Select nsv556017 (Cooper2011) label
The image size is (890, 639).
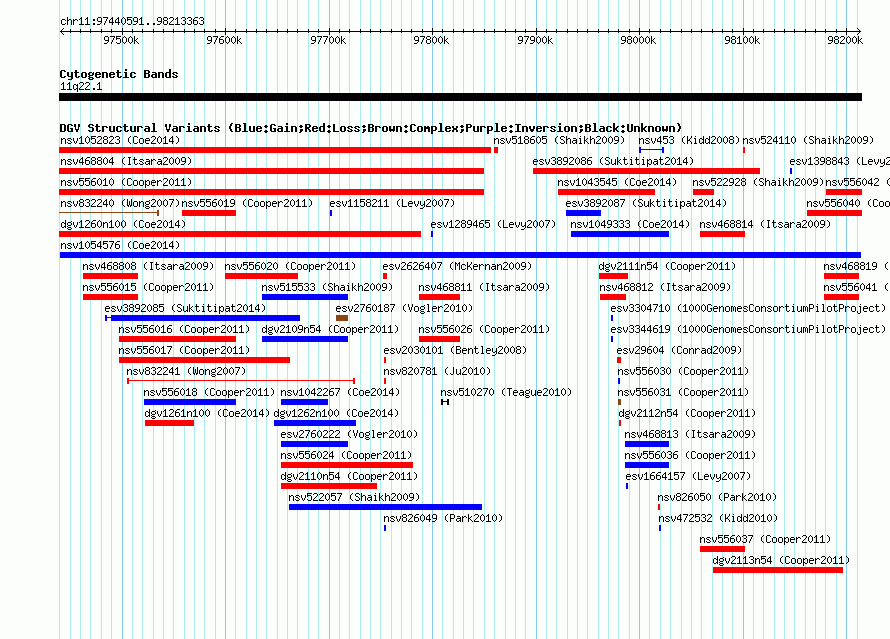pyautogui.click(x=184, y=350)
